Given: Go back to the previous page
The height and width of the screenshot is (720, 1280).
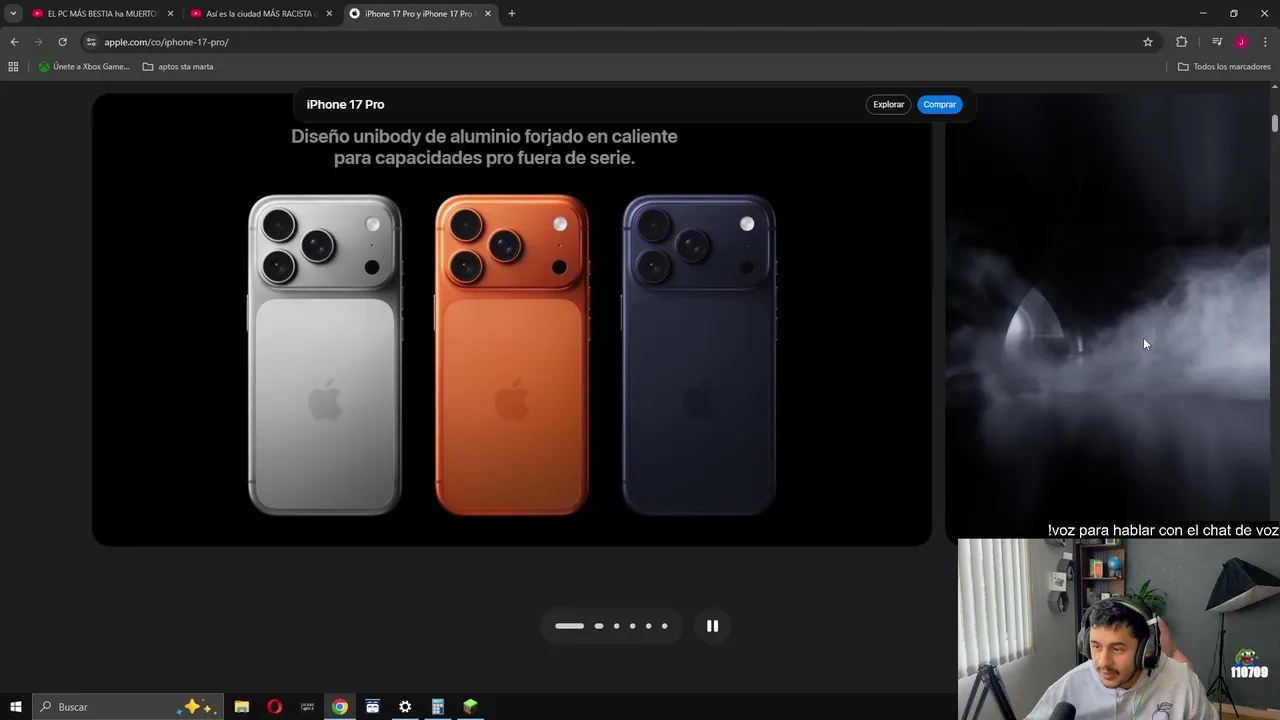Looking at the screenshot, I should pyautogui.click(x=14, y=42).
